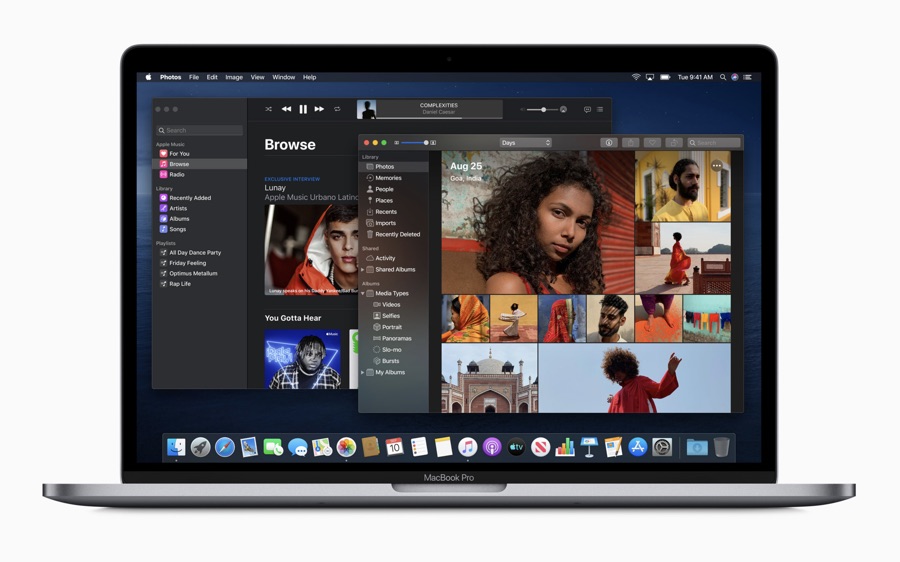The width and height of the screenshot is (900, 562).
Task: Open AirPlay audio output in Music
Action: [563, 109]
